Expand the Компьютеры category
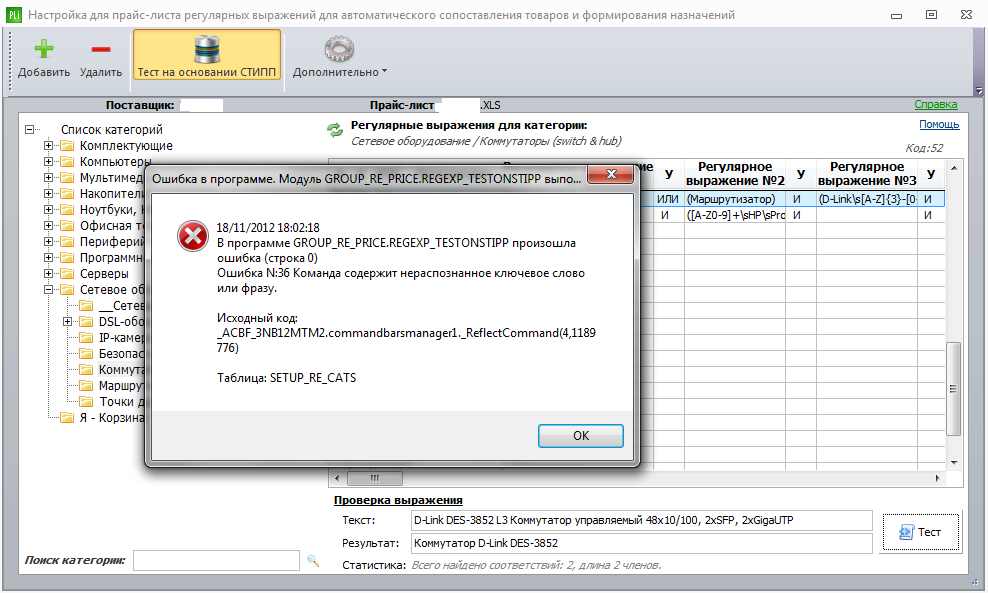988x593 pixels. 49,161
